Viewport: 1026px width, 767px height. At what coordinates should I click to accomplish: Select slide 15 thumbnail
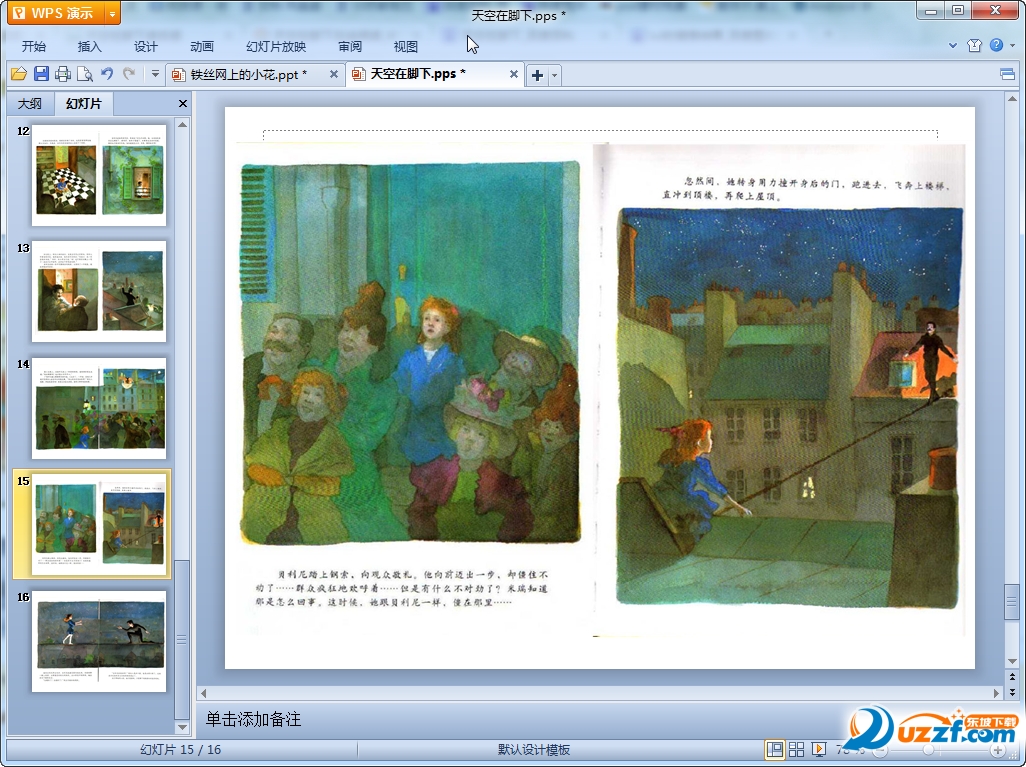pos(99,524)
